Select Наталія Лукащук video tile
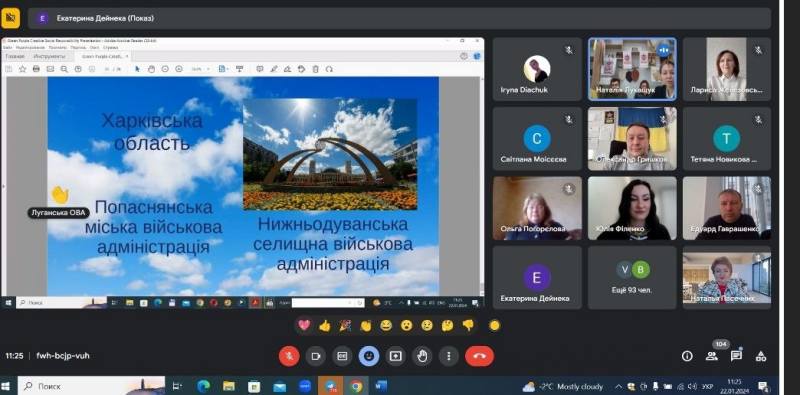Screen dimensions: 800x395 pos(632,69)
